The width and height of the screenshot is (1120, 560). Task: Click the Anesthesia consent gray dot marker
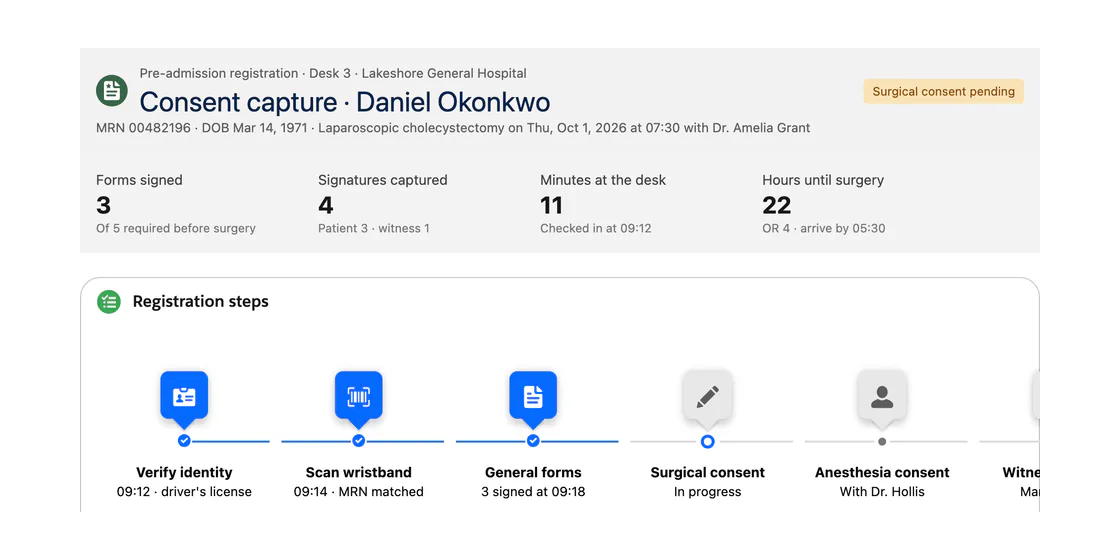pyautogui.click(x=882, y=441)
